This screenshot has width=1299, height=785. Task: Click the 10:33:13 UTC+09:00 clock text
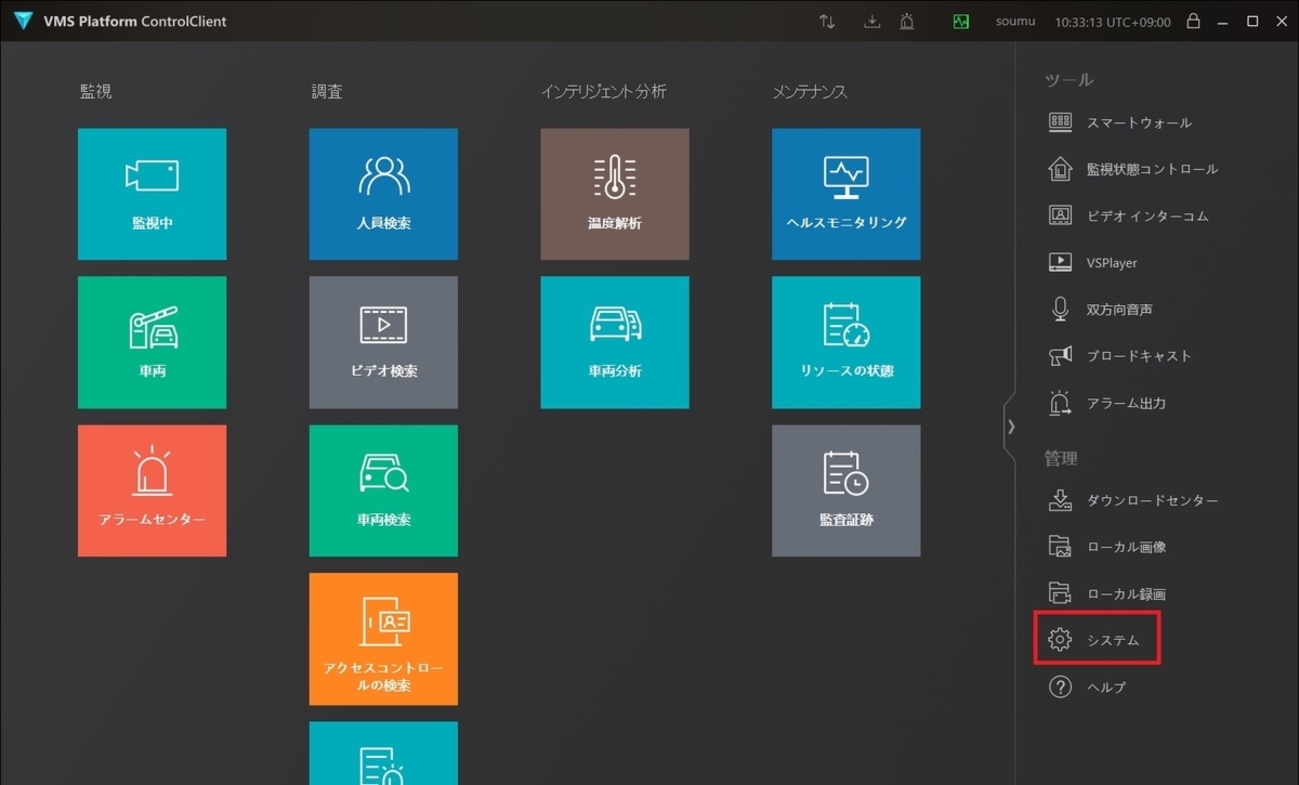1112,21
